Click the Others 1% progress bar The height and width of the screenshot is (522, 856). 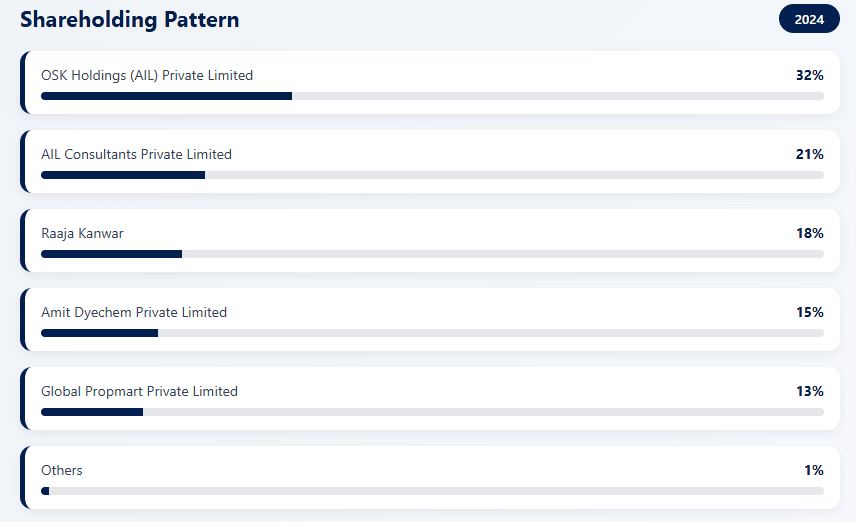tap(432, 491)
